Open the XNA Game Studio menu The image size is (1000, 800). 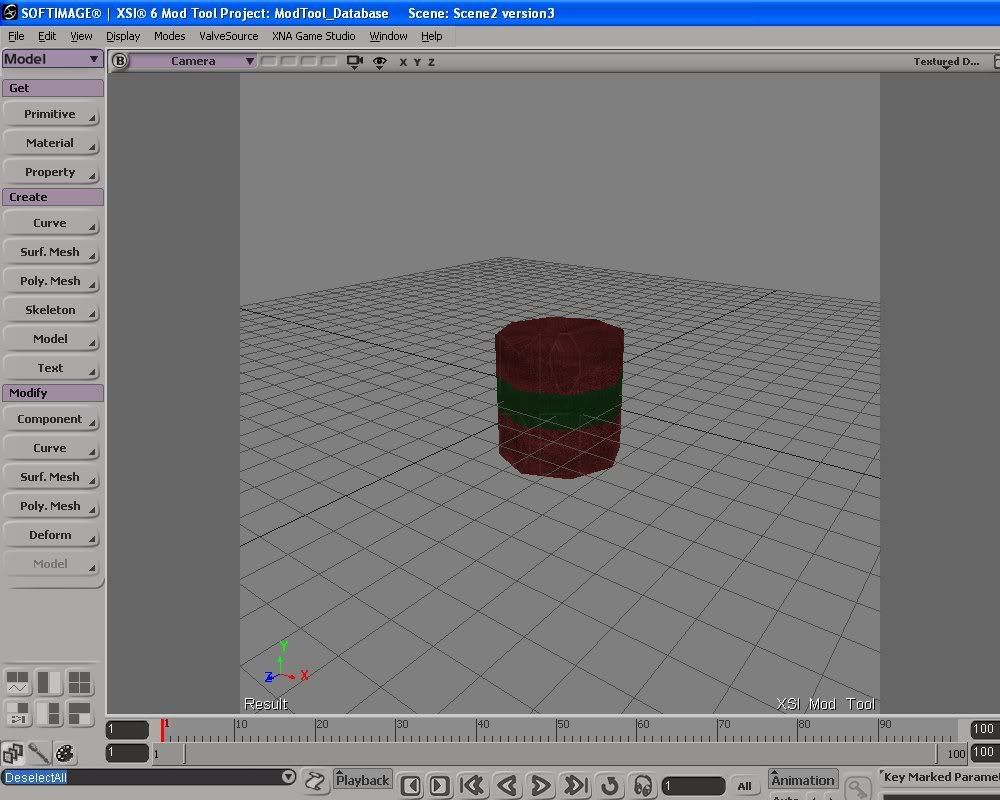314,36
